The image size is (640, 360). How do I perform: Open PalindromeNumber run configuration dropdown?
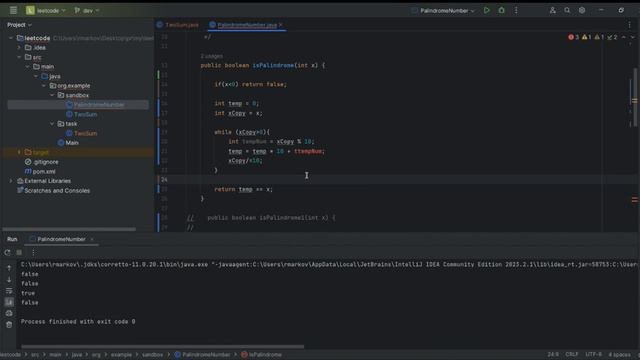443,10
